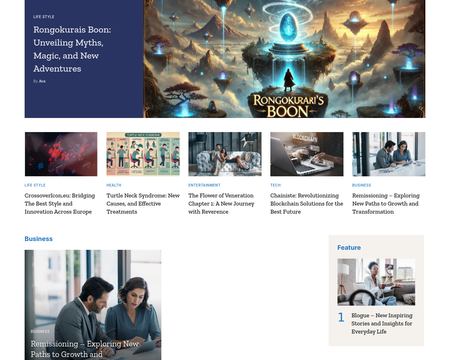Select the ENTERTAINMENT category label

pyautogui.click(x=204, y=185)
